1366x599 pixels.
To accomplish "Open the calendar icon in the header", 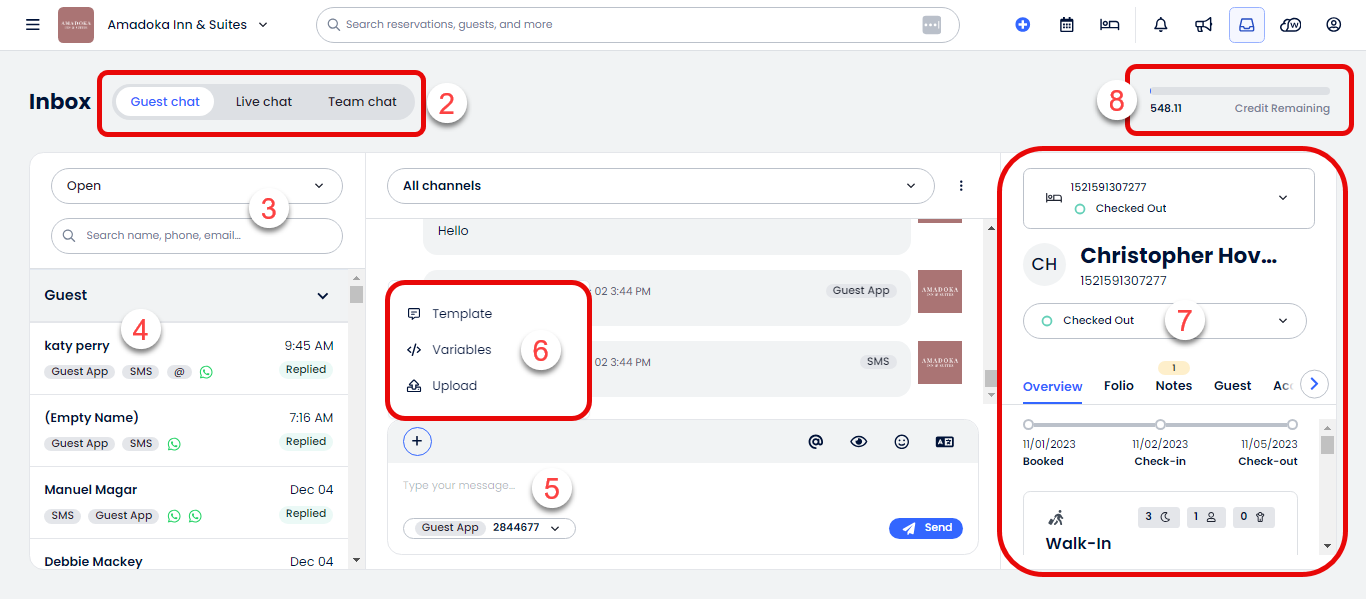I will (x=1067, y=25).
